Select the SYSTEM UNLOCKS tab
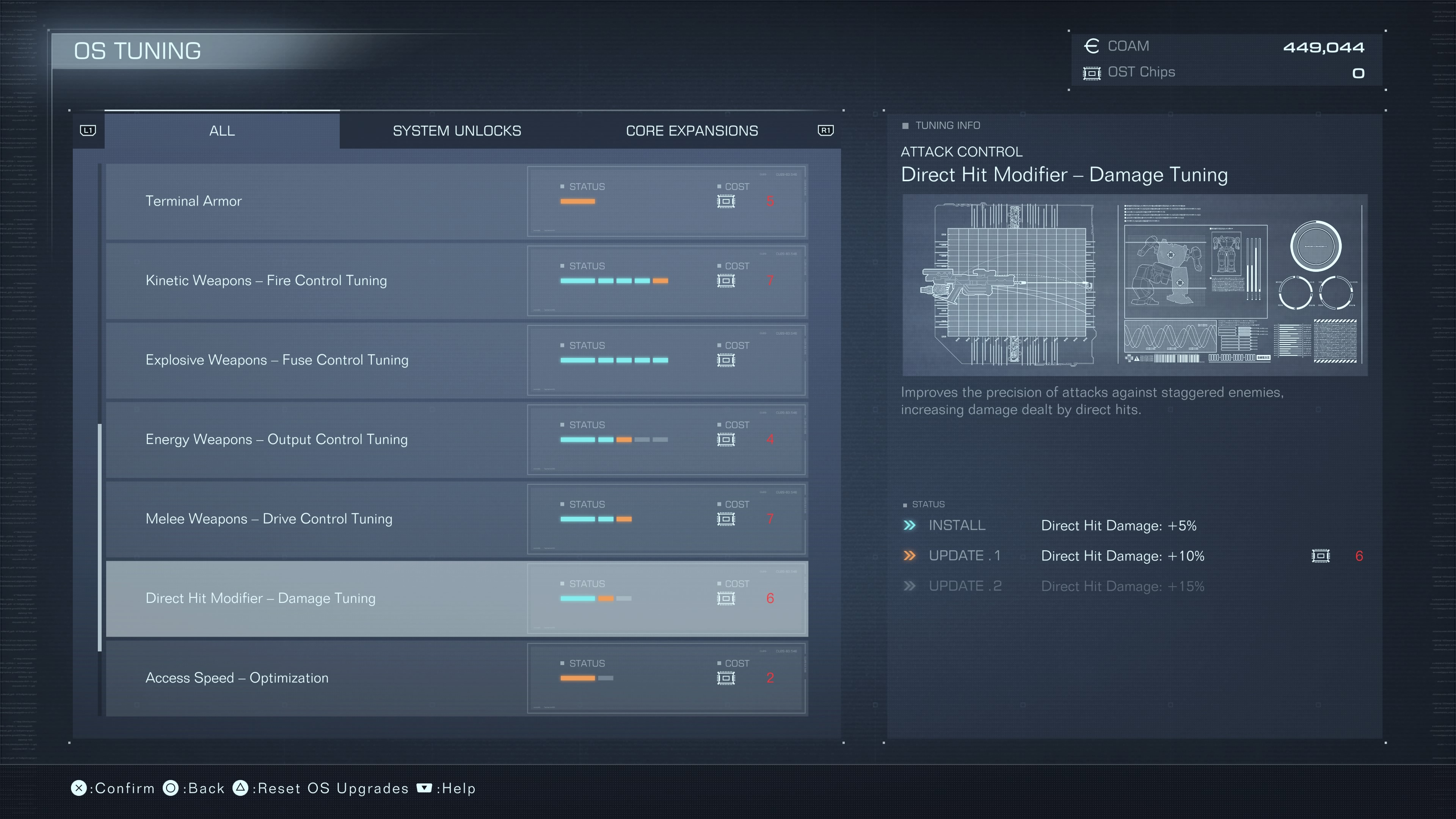The image size is (1456, 819). pos(457,131)
